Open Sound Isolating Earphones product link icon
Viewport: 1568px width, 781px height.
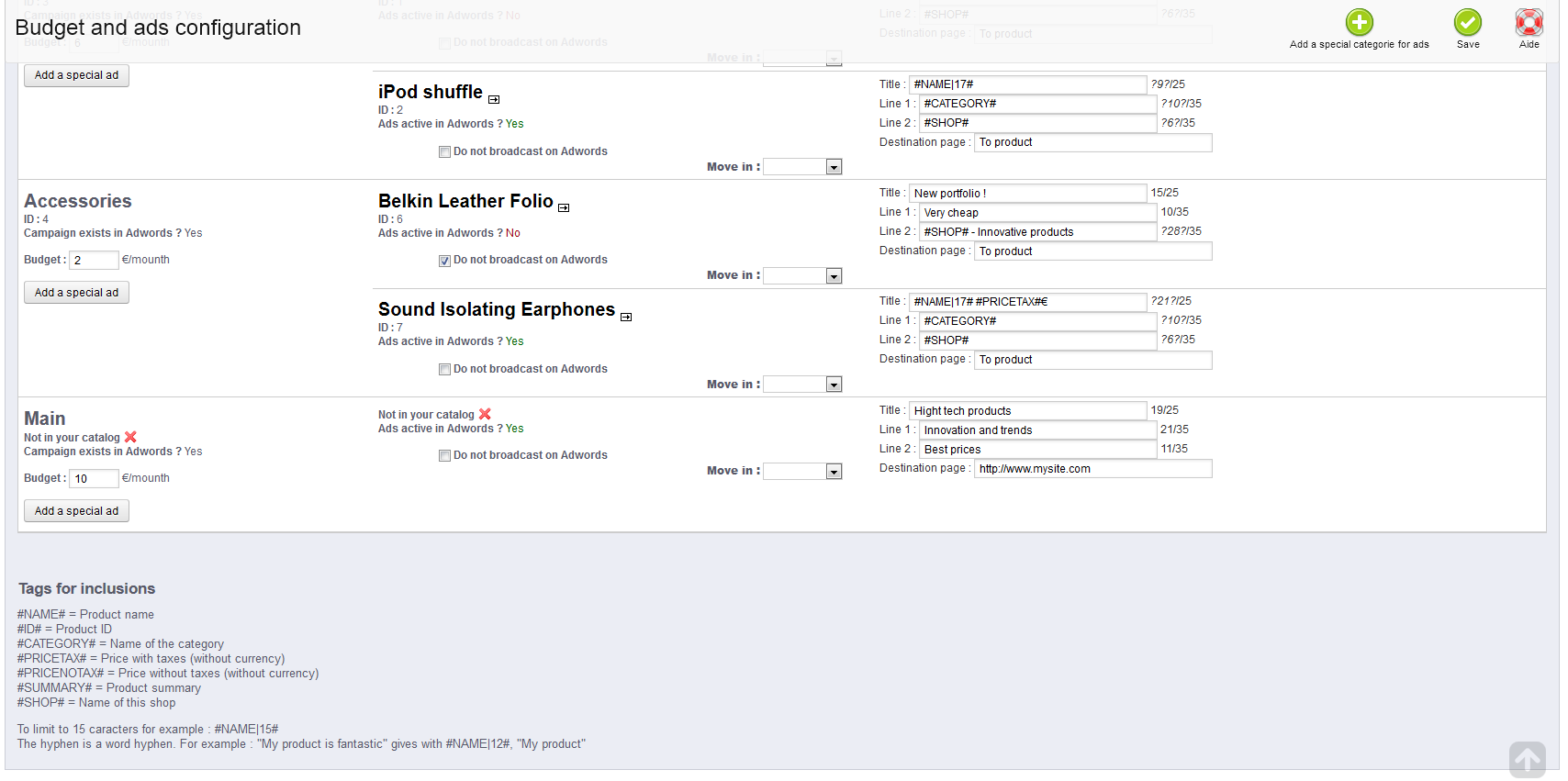coord(626,317)
